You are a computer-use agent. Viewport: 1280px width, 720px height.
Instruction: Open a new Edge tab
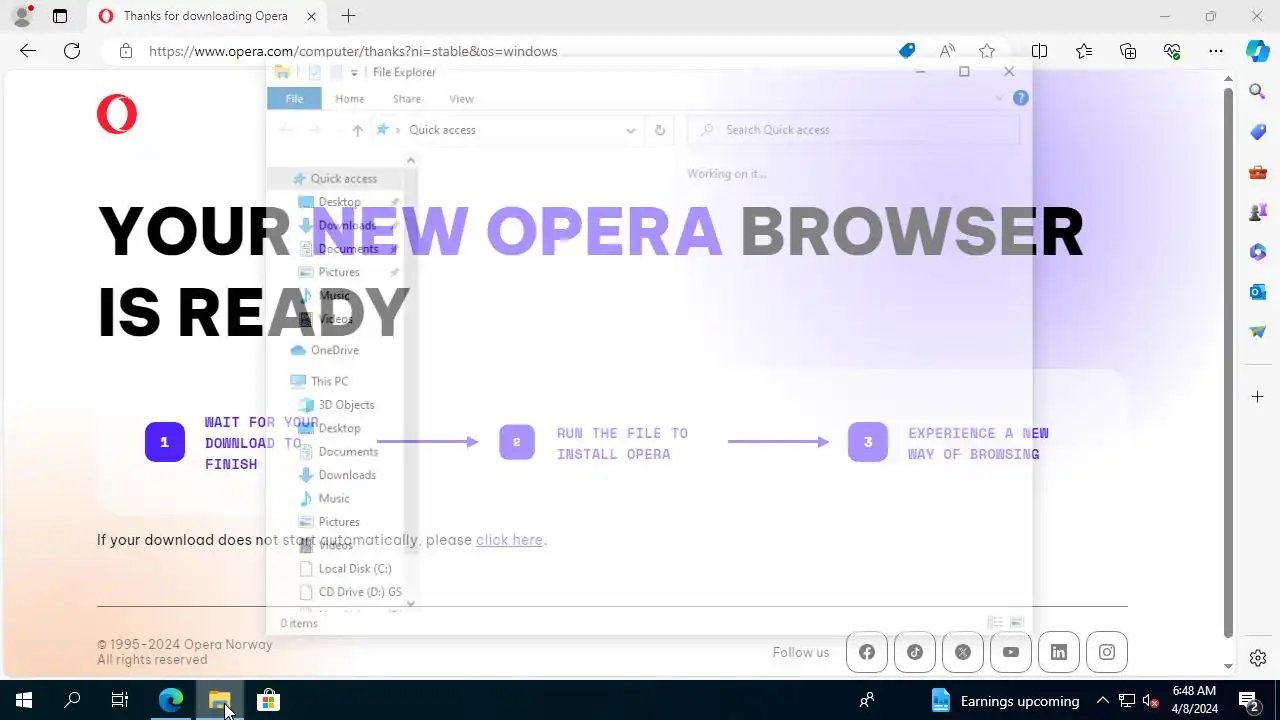tap(348, 16)
